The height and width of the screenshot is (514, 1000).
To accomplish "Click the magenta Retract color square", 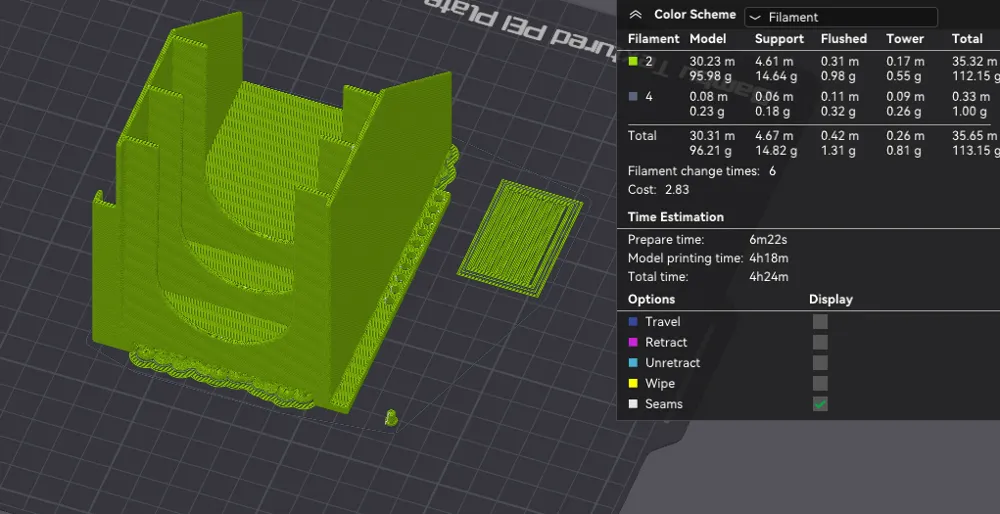I will pos(633,342).
